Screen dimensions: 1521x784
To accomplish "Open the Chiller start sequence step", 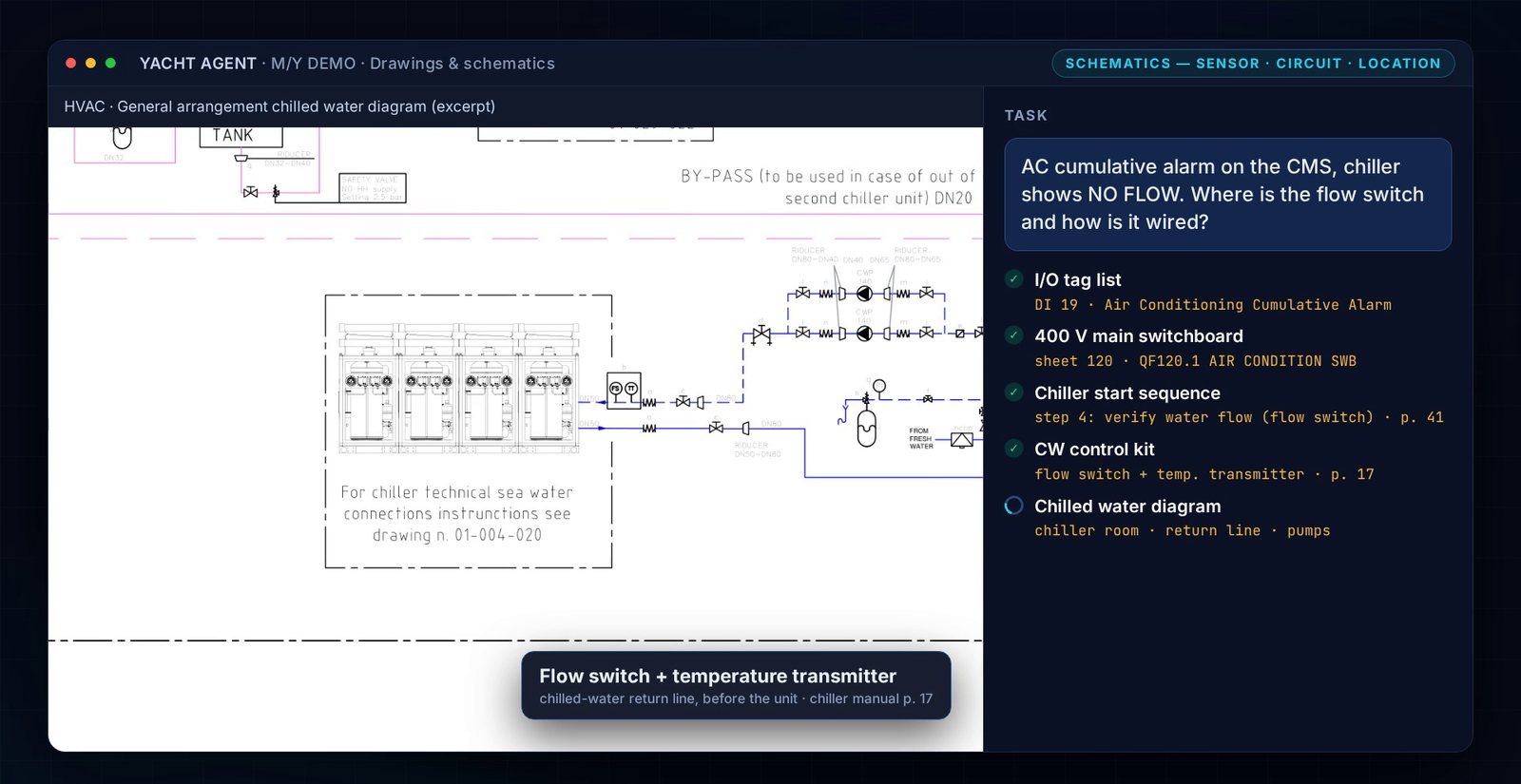I will point(1226,405).
